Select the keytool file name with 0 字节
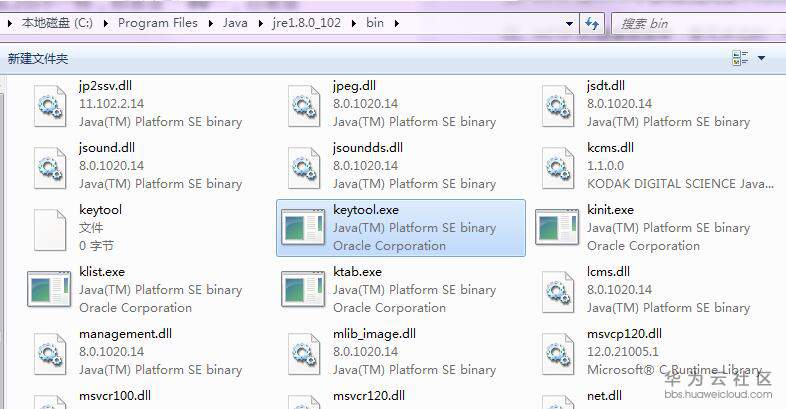Image resolution: width=786 pixels, height=409 pixels. [100, 210]
